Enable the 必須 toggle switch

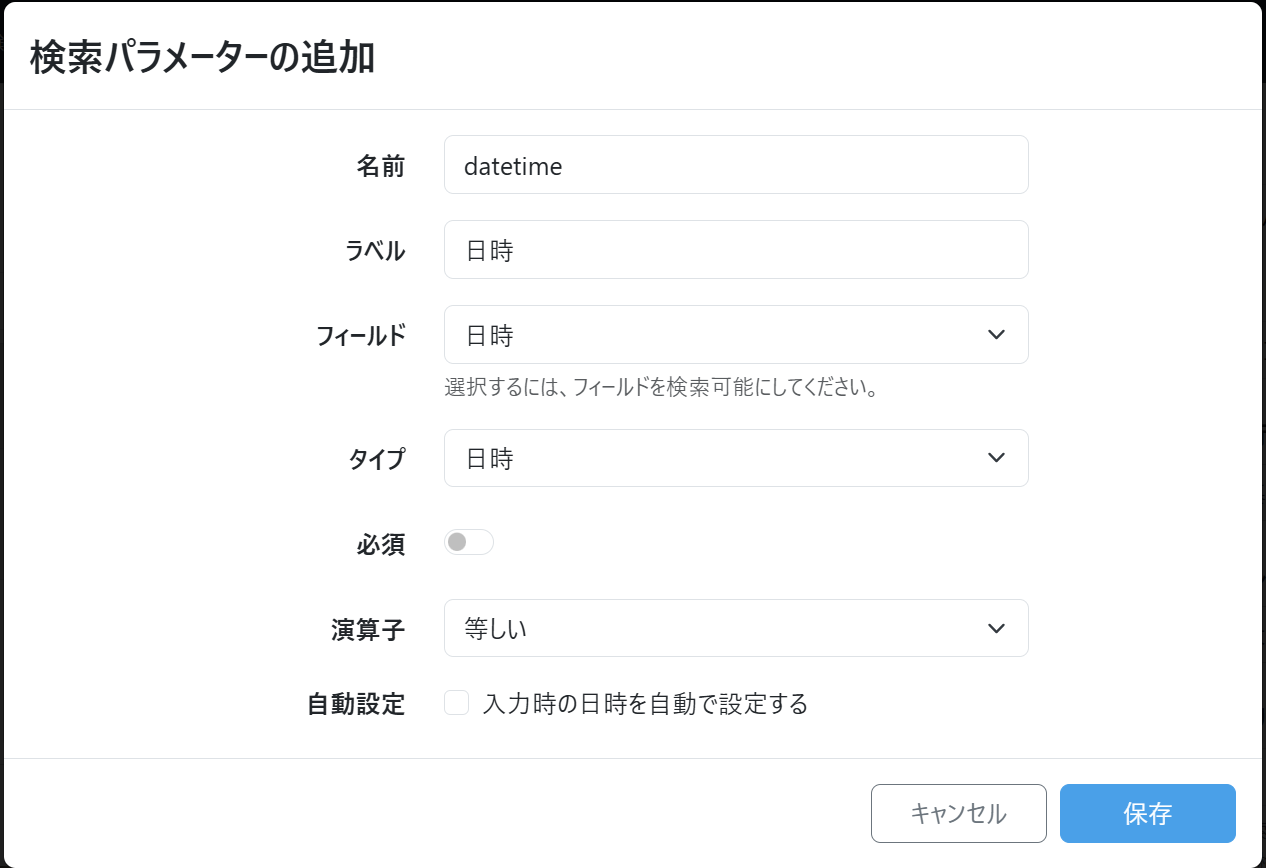[468, 542]
